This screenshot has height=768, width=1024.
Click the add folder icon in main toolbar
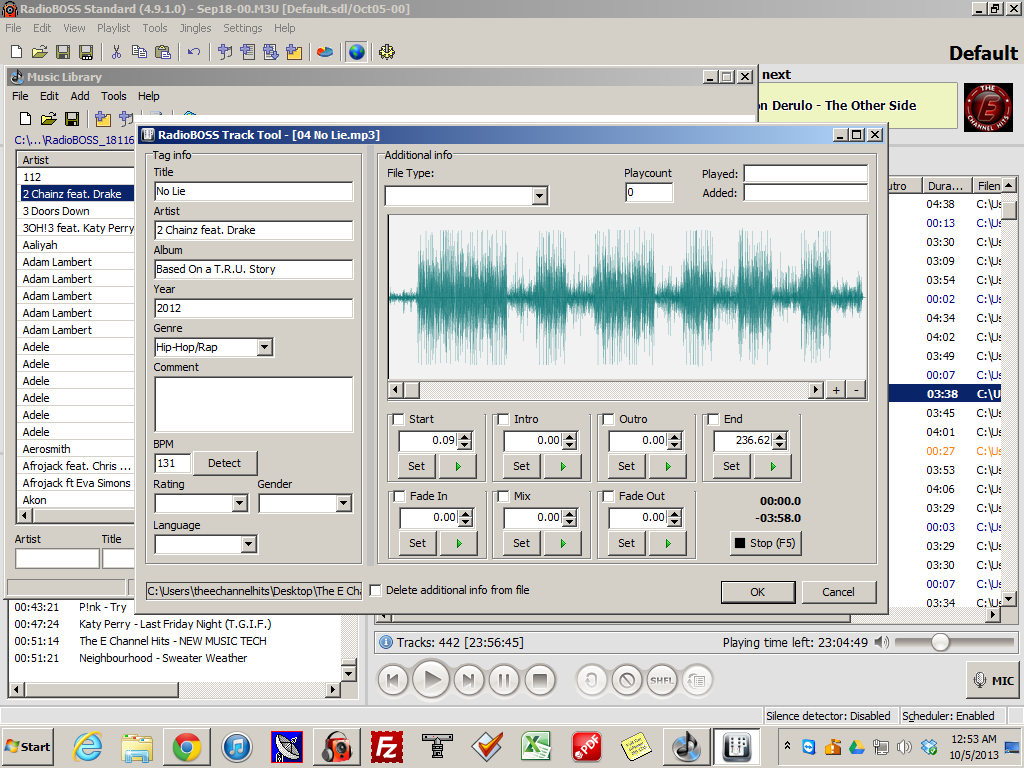(x=294, y=52)
